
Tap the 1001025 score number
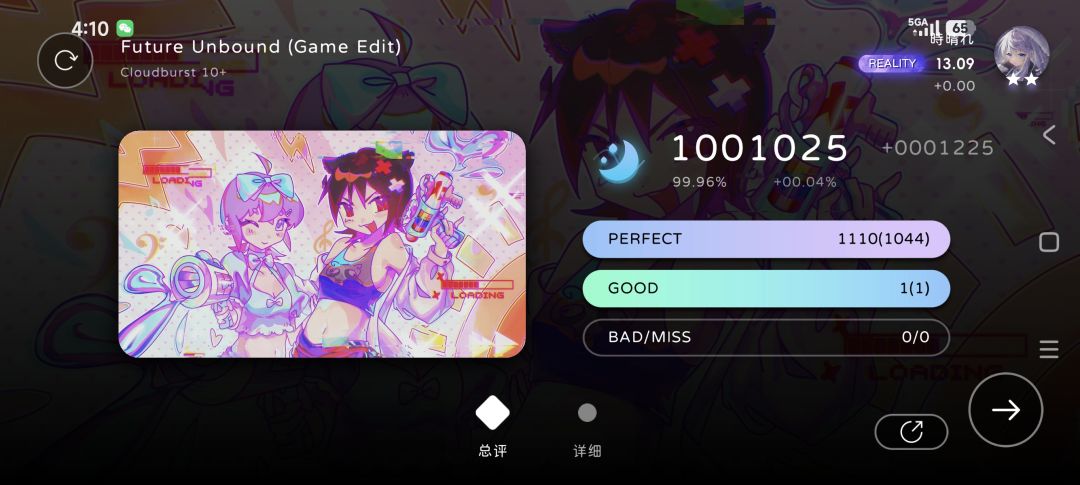coord(760,148)
